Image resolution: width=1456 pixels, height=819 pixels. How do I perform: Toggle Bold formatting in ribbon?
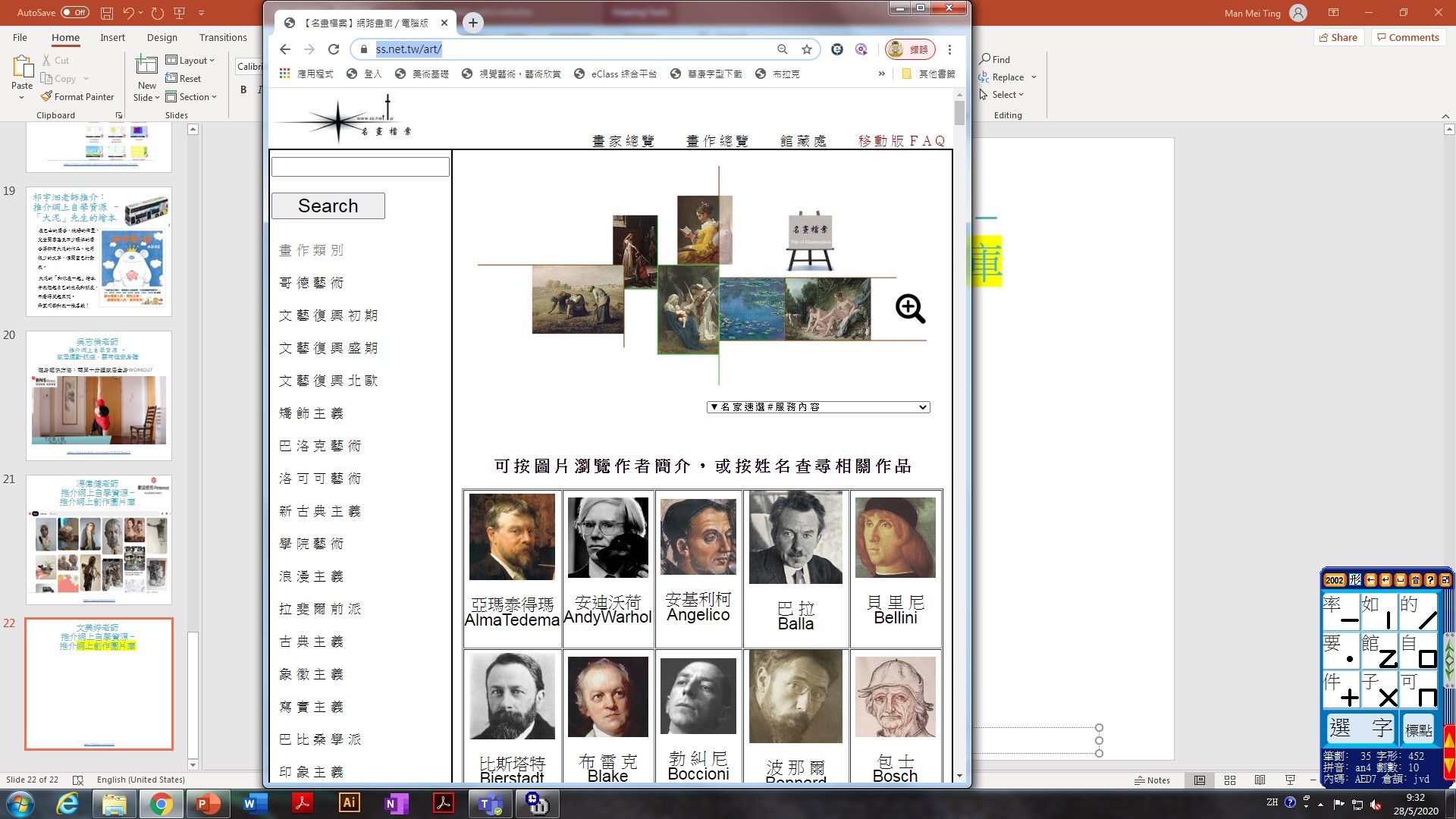point(243,89)
